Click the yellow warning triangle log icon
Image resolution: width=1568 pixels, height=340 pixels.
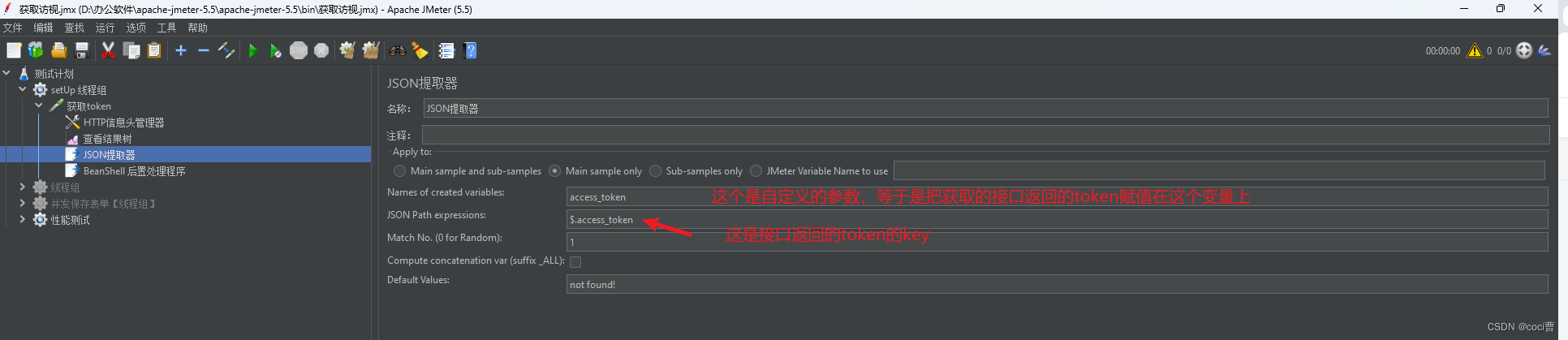click(1475, 50)
